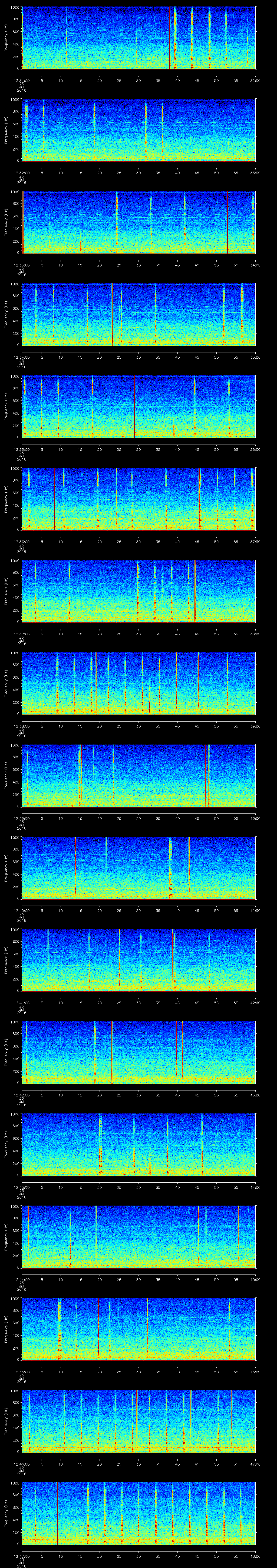Click the '12:42:00' time axis label
Viewport: 277px width, 1568px height.
pos(22,1095)
